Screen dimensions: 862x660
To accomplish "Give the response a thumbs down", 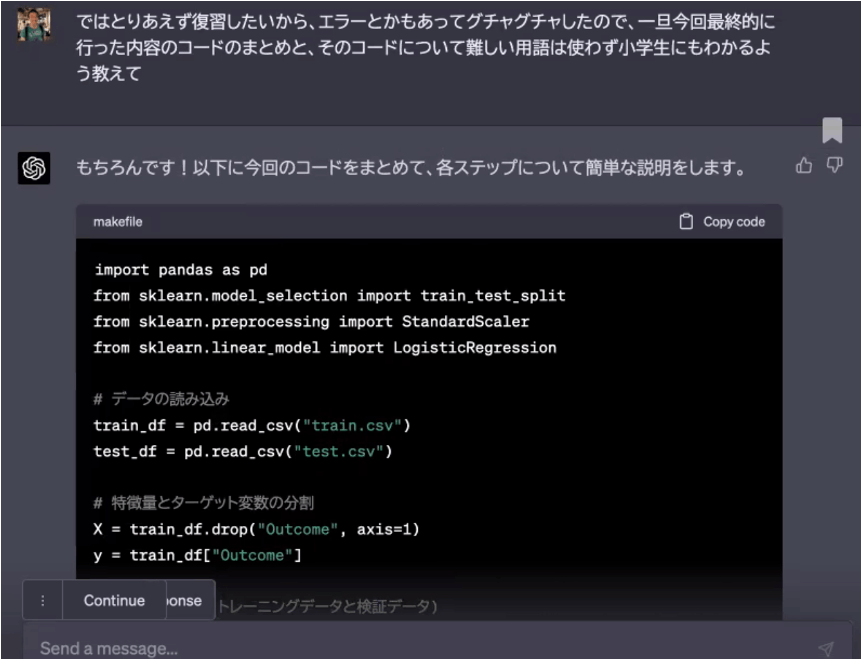I will (835, 165).
